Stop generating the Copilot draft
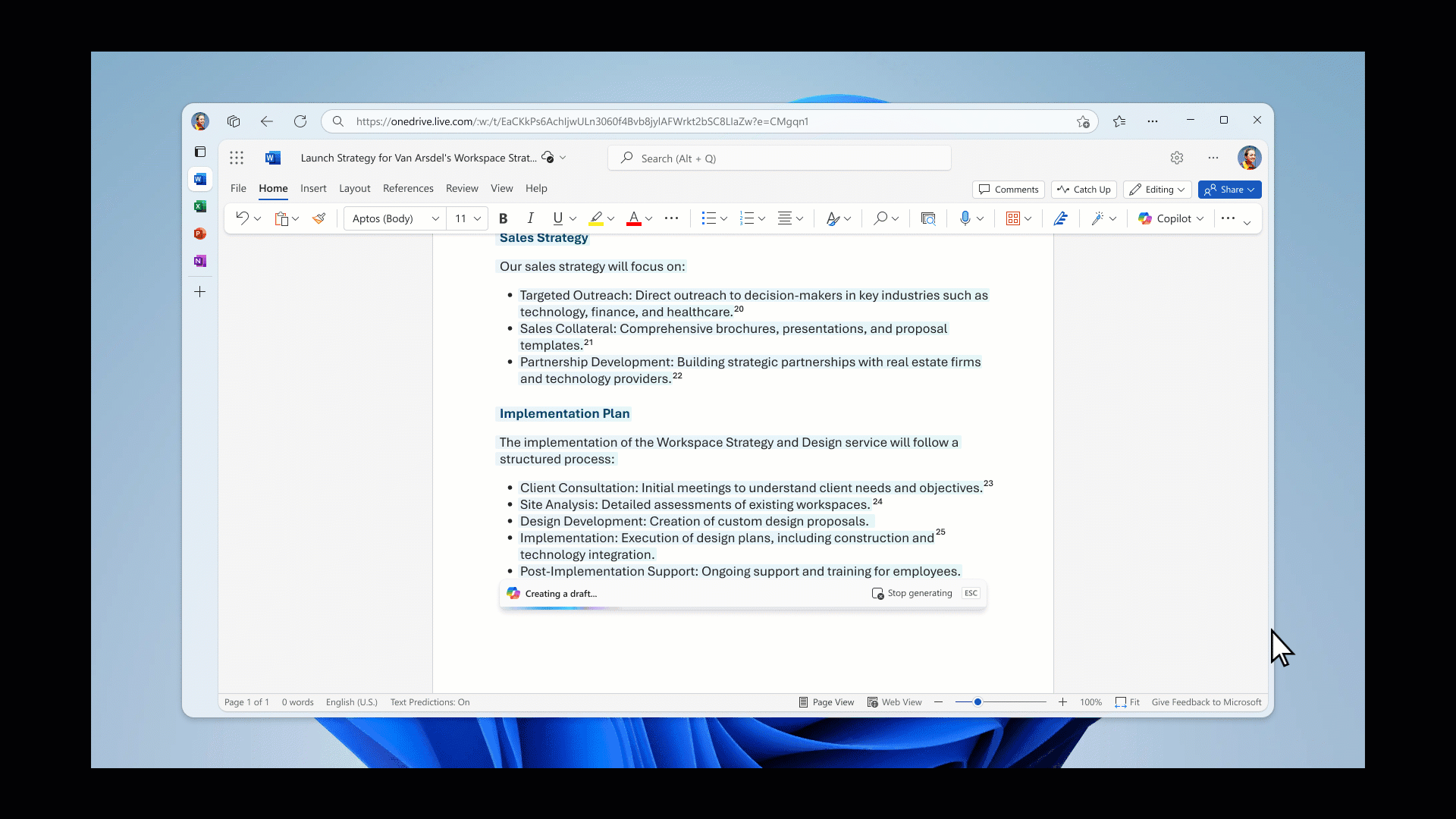This screenshot has width=1456, height=819. coord(912,593)
